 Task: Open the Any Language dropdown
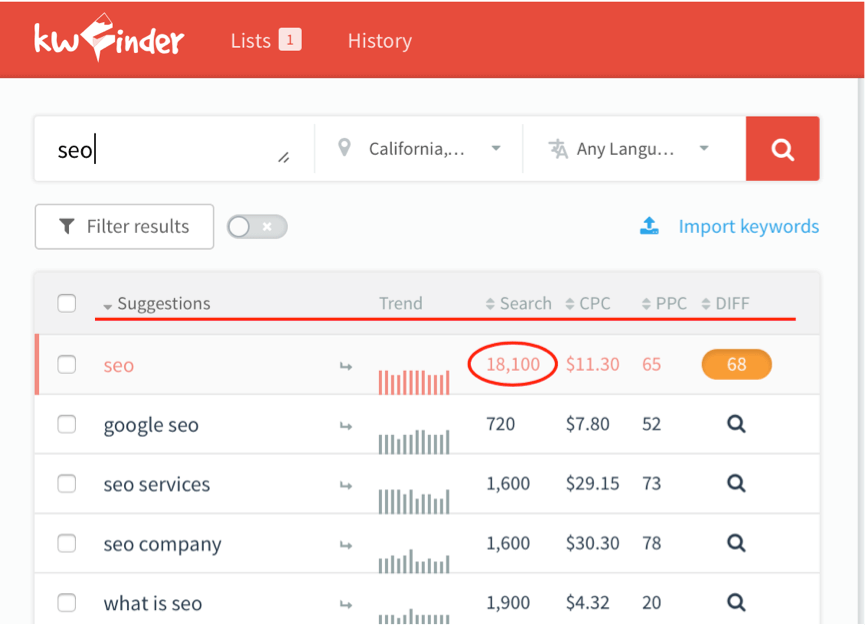634,148
